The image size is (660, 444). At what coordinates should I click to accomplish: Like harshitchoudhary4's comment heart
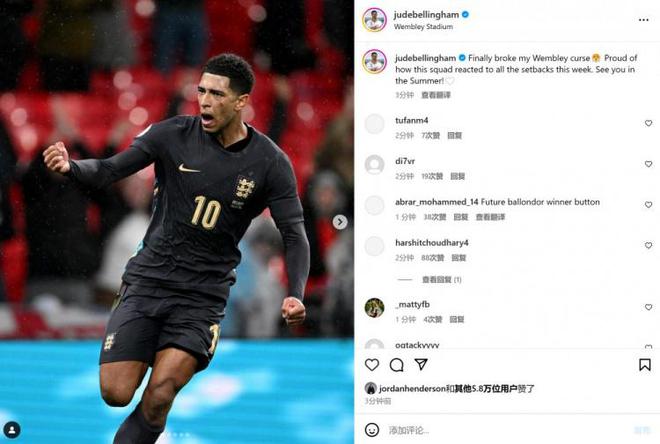tap(648, 245)
